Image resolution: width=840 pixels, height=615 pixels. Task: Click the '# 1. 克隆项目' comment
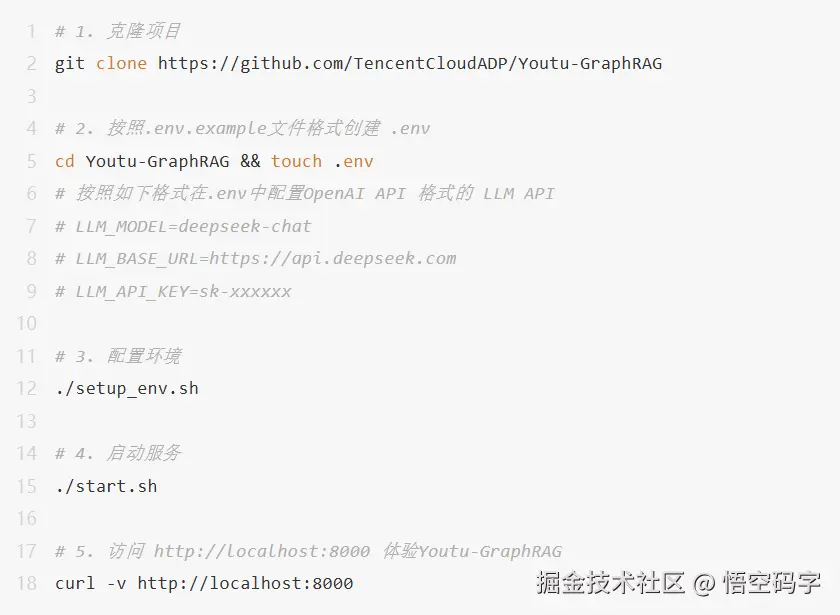point(118,31)
